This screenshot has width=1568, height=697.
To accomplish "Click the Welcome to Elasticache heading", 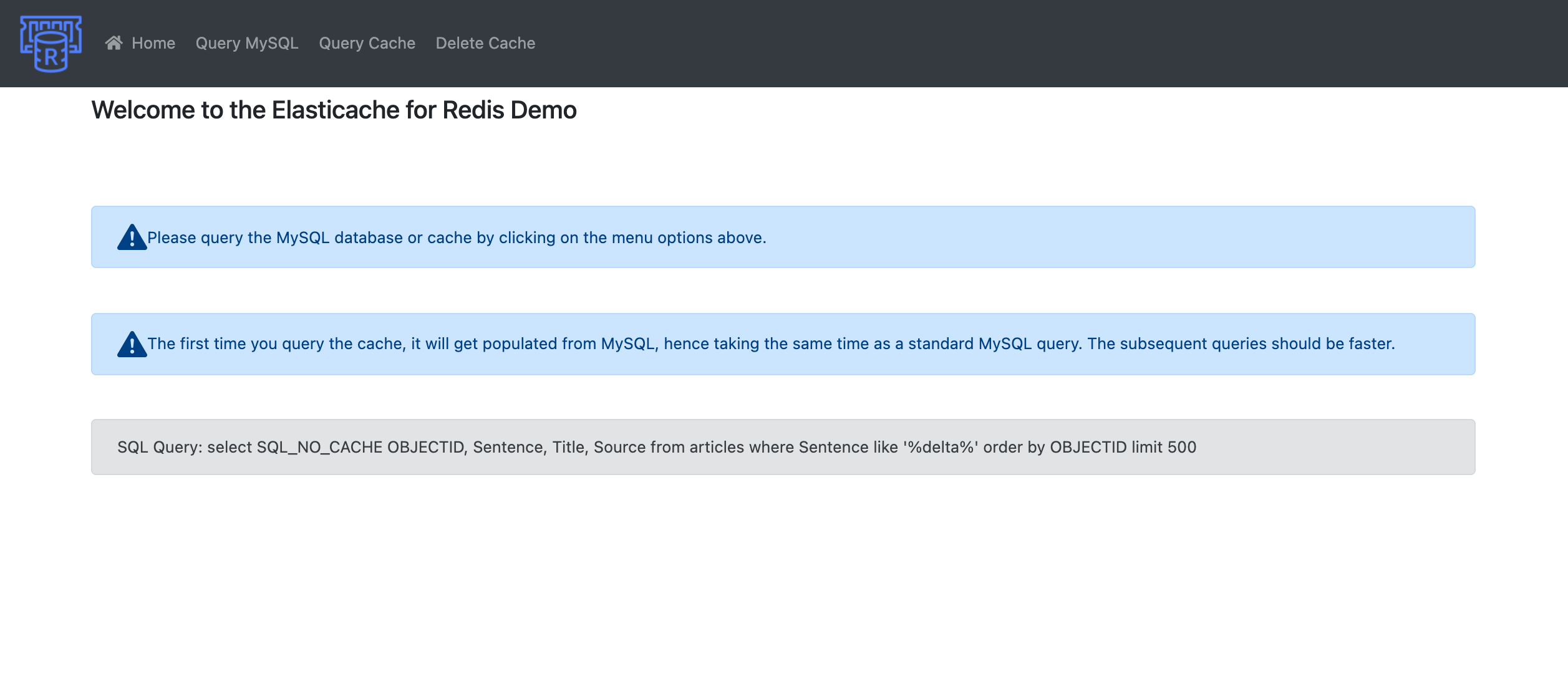I will [334, 110].
